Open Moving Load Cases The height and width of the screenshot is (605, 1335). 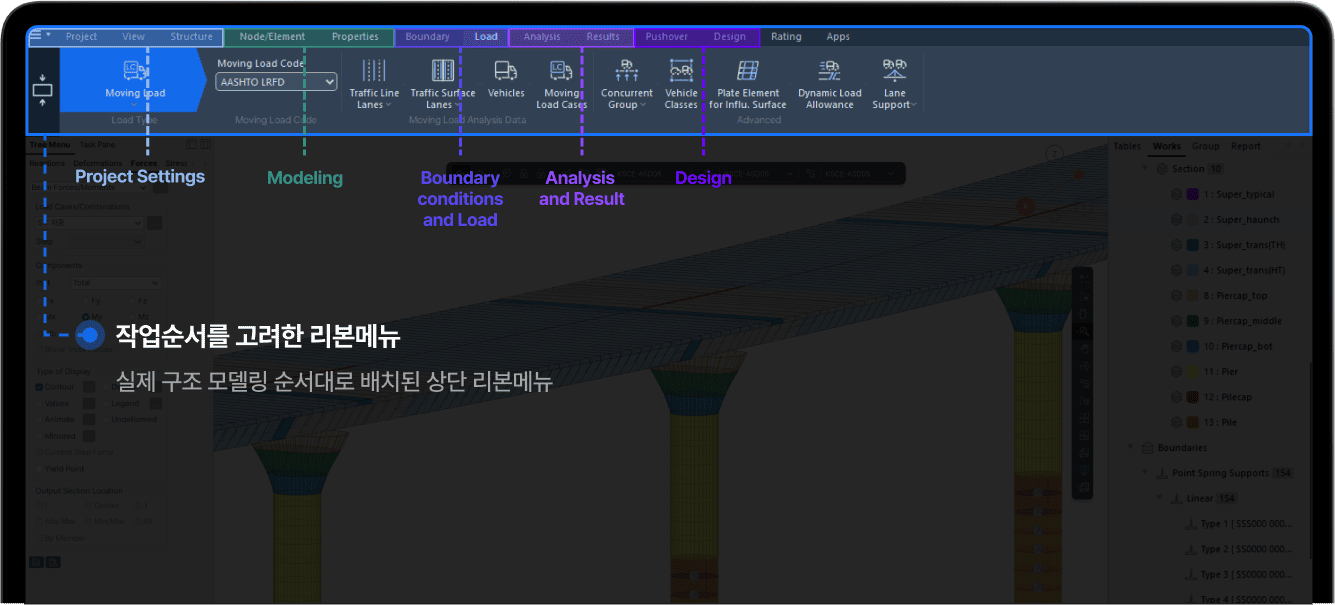point(561,84)
